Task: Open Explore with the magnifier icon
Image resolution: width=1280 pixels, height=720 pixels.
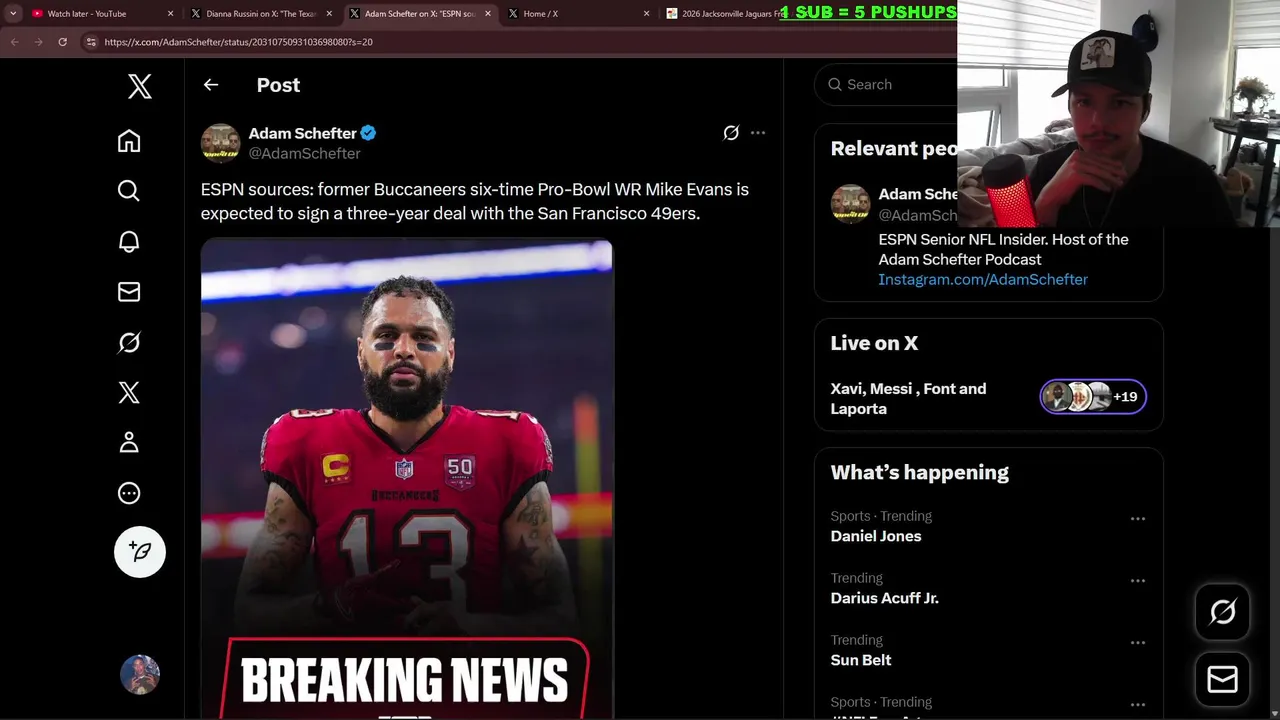Action: pos(129,191)
